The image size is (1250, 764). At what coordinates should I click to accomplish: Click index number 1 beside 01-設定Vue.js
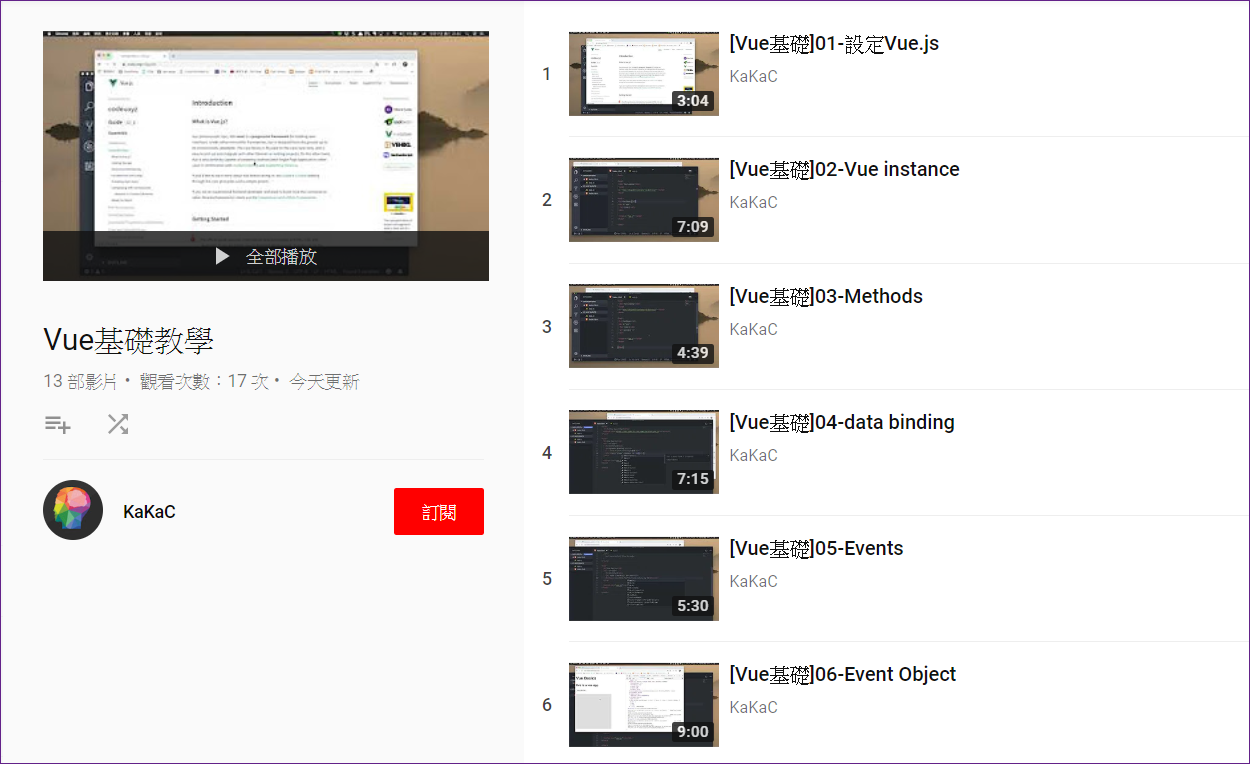tap(546, 74)
